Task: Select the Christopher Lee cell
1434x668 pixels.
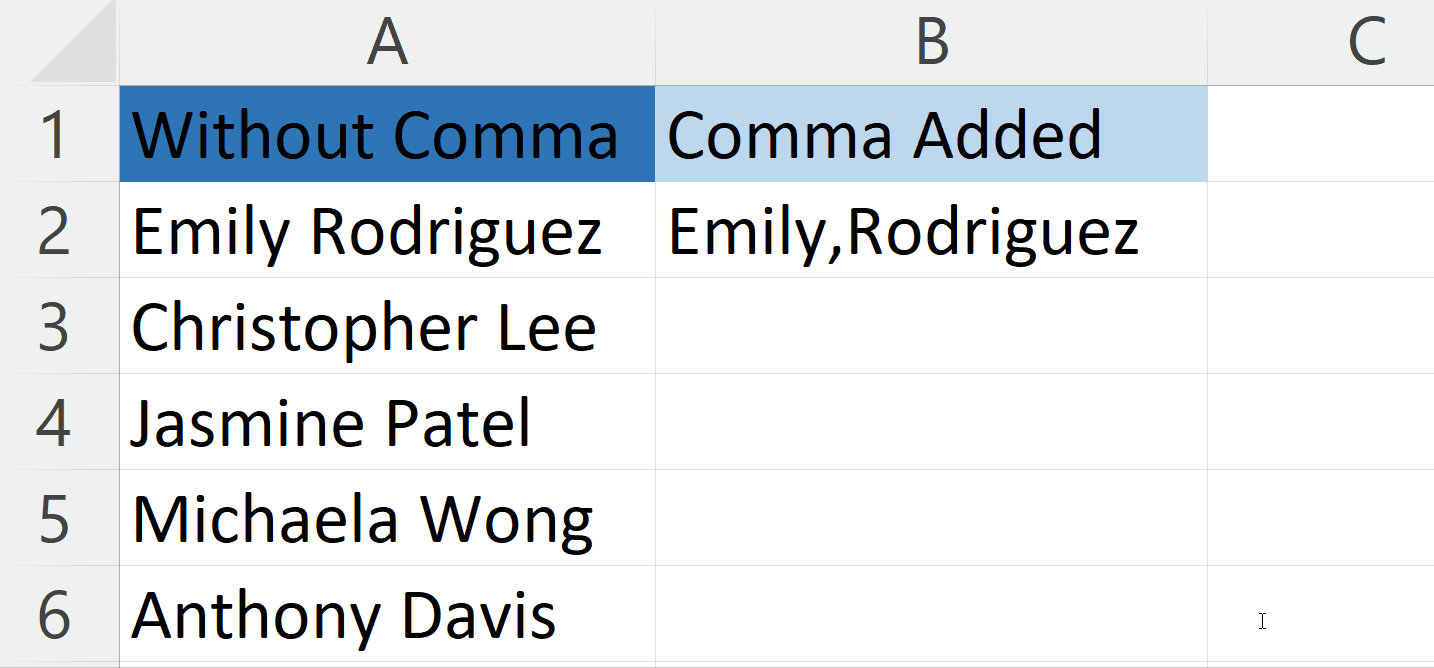Action: coord(387,326)
